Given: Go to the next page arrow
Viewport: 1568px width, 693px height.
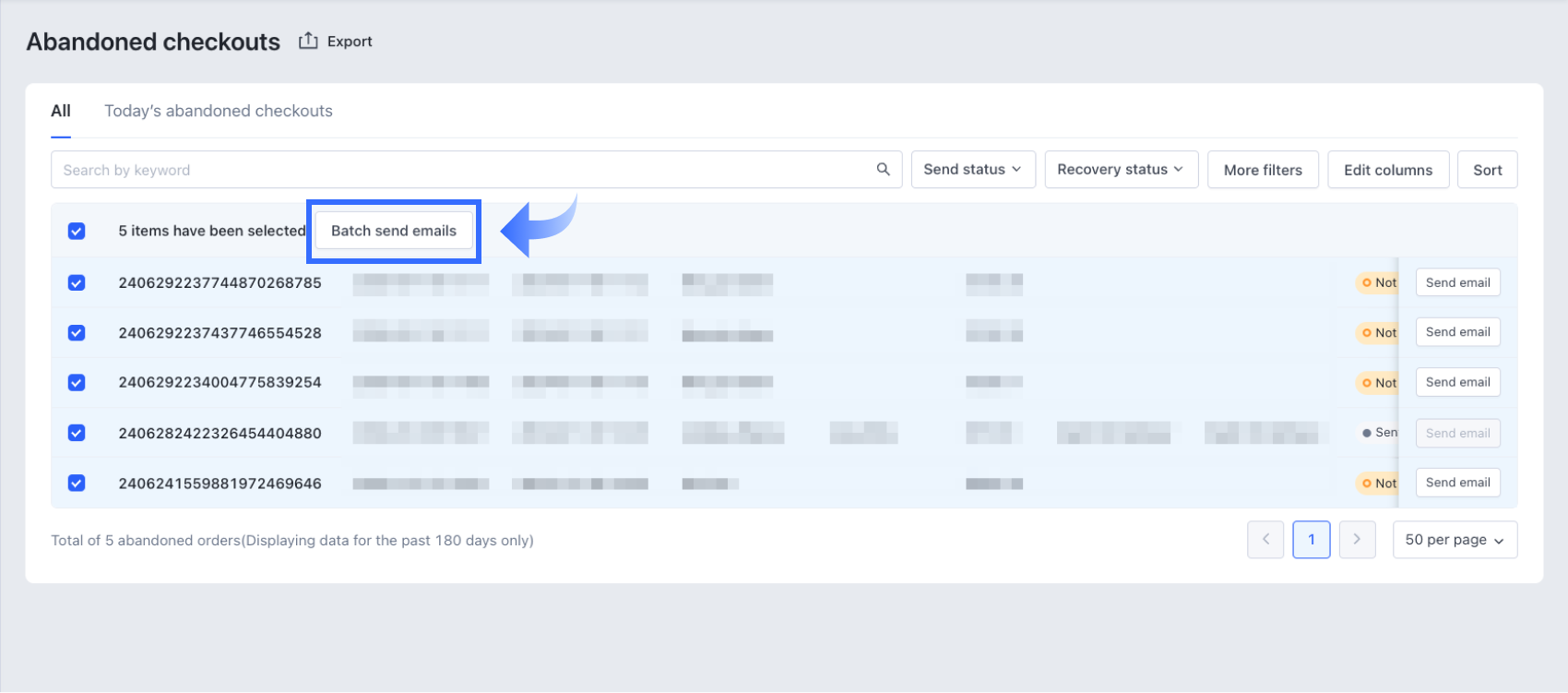Looking at the screenshot, I should pyautogui.click(x=1357, y=540).
